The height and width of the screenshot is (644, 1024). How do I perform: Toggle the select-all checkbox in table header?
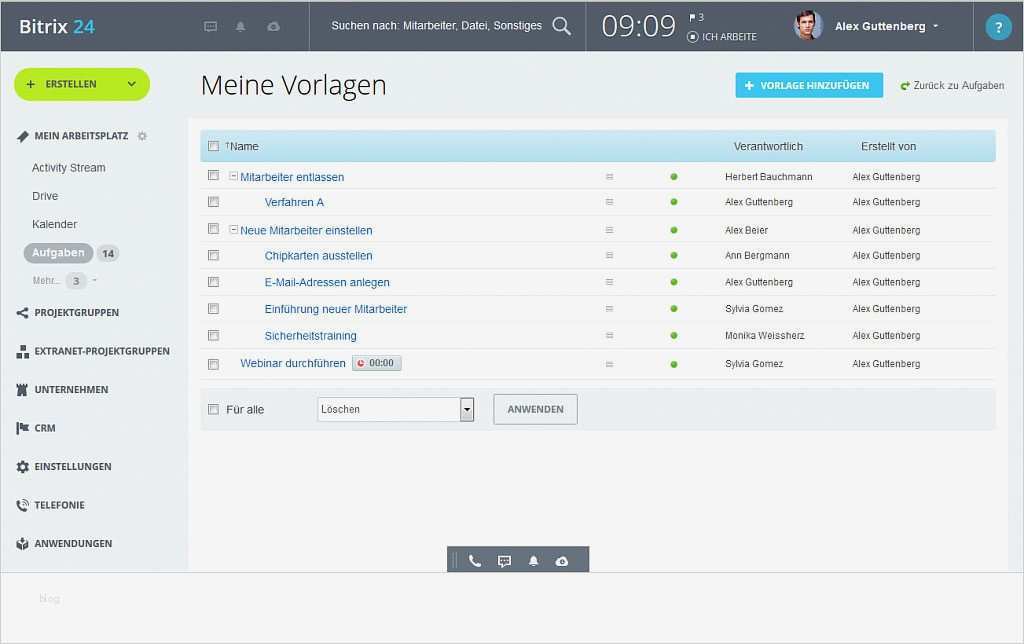(214, 146)
